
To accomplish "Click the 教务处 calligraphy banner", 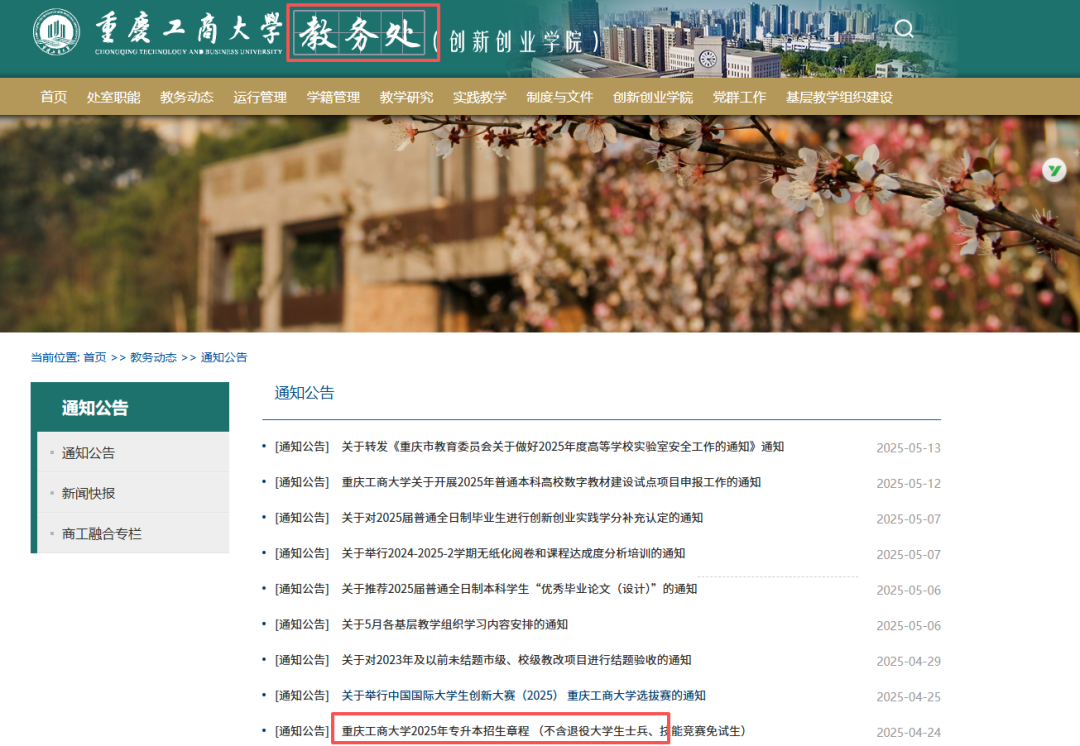I will click(x=362, y=30).
